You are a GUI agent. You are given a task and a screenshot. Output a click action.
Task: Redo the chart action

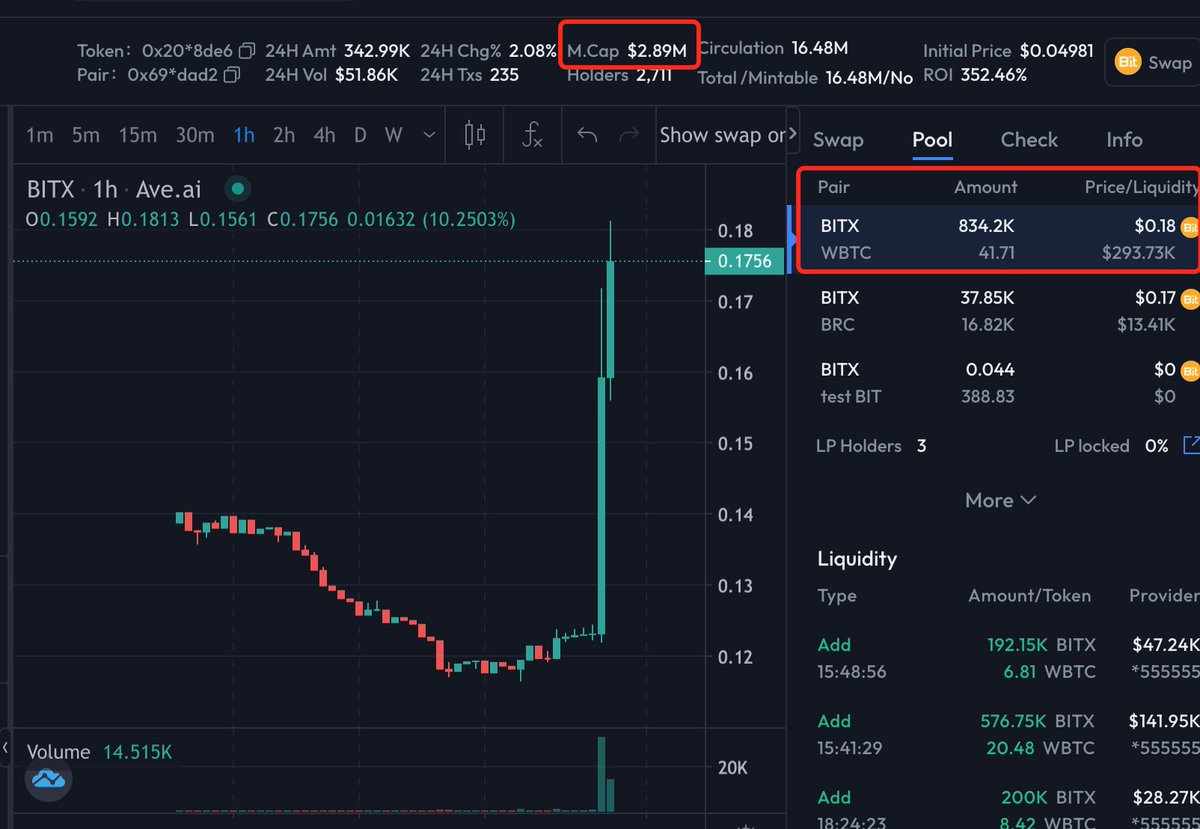pyautogui.click(x=629, y=135)
